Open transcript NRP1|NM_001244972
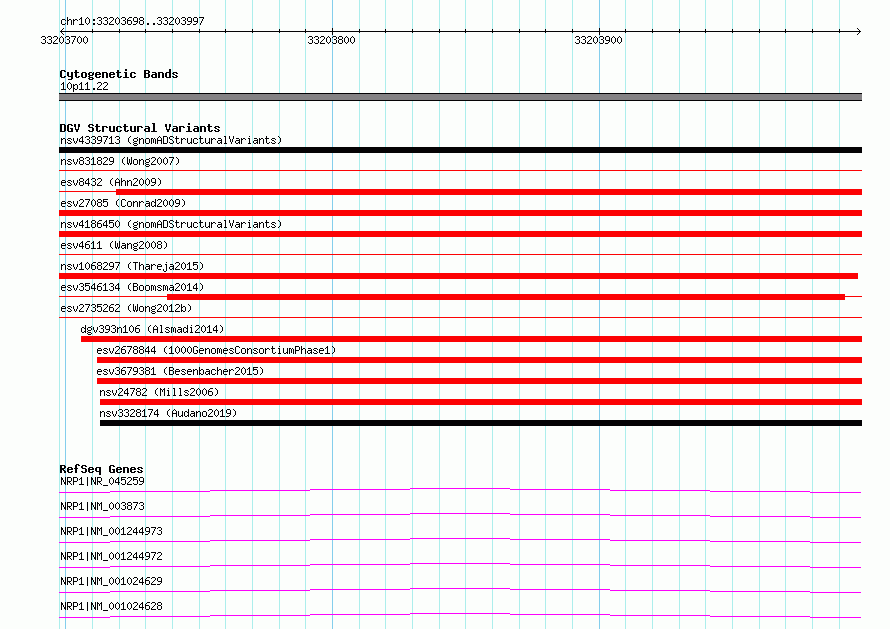Image resolution: width=890 pixels, height=629 pixels. tap(111, 556)
